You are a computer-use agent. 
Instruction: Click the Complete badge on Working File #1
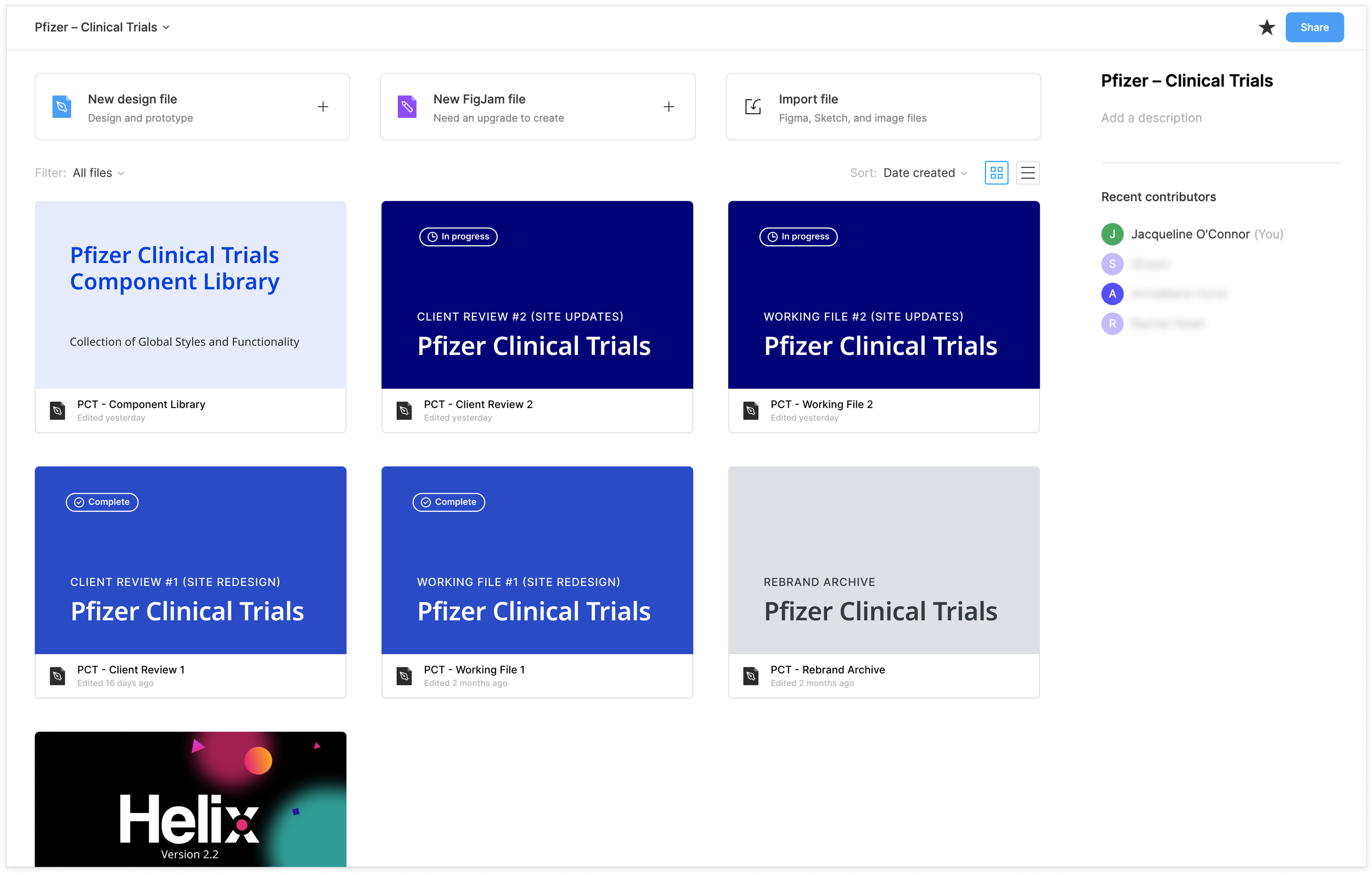pyautogui.click(x=448, y=501)
